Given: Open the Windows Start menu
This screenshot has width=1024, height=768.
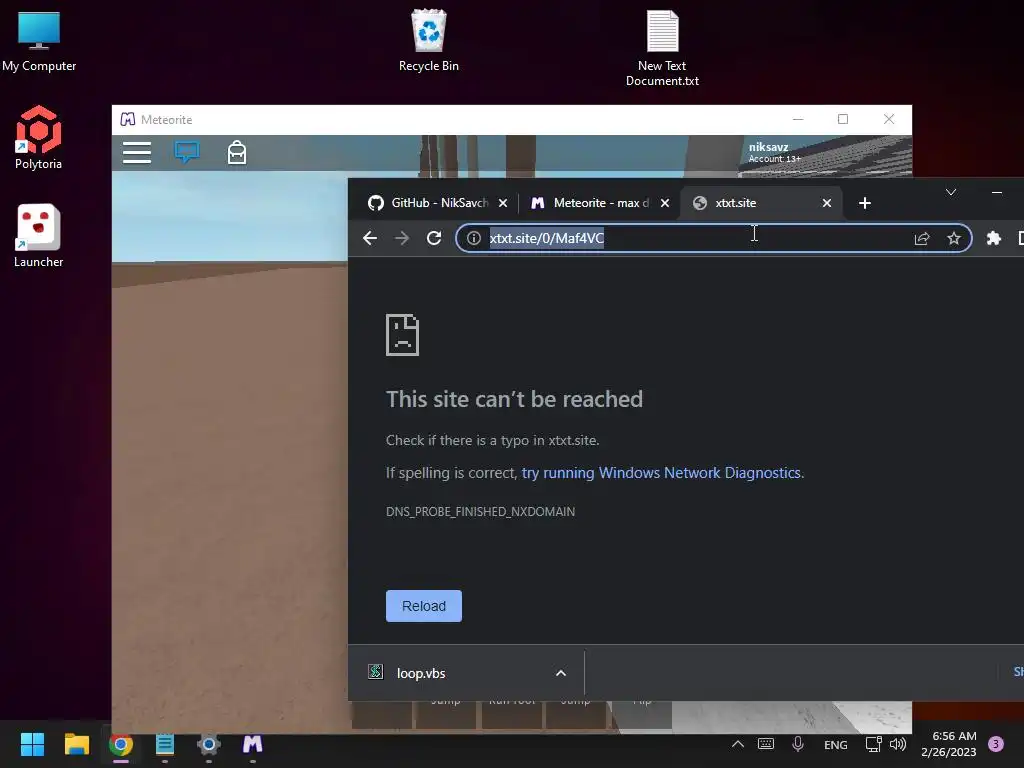Looking at the screenshot, I should point(32,744).
